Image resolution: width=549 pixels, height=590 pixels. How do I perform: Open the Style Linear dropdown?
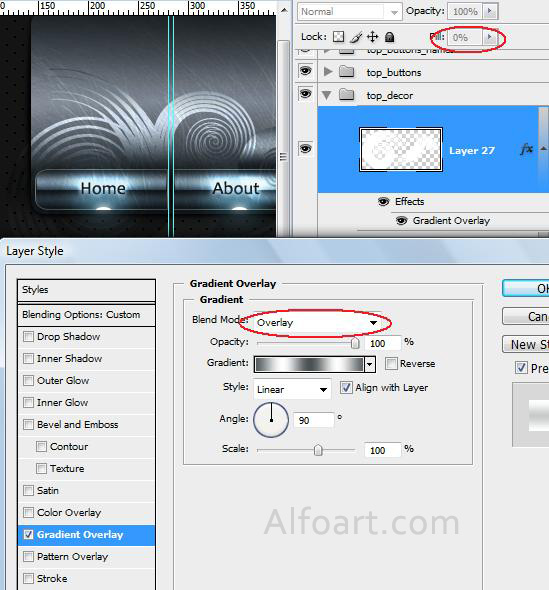point(292,389)
